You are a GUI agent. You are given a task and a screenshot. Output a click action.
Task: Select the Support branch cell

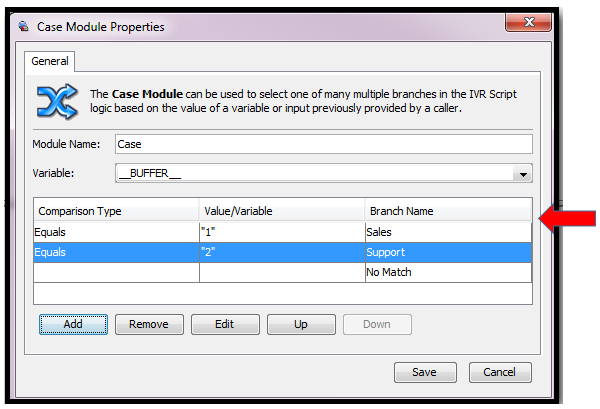tap(447, 252)
